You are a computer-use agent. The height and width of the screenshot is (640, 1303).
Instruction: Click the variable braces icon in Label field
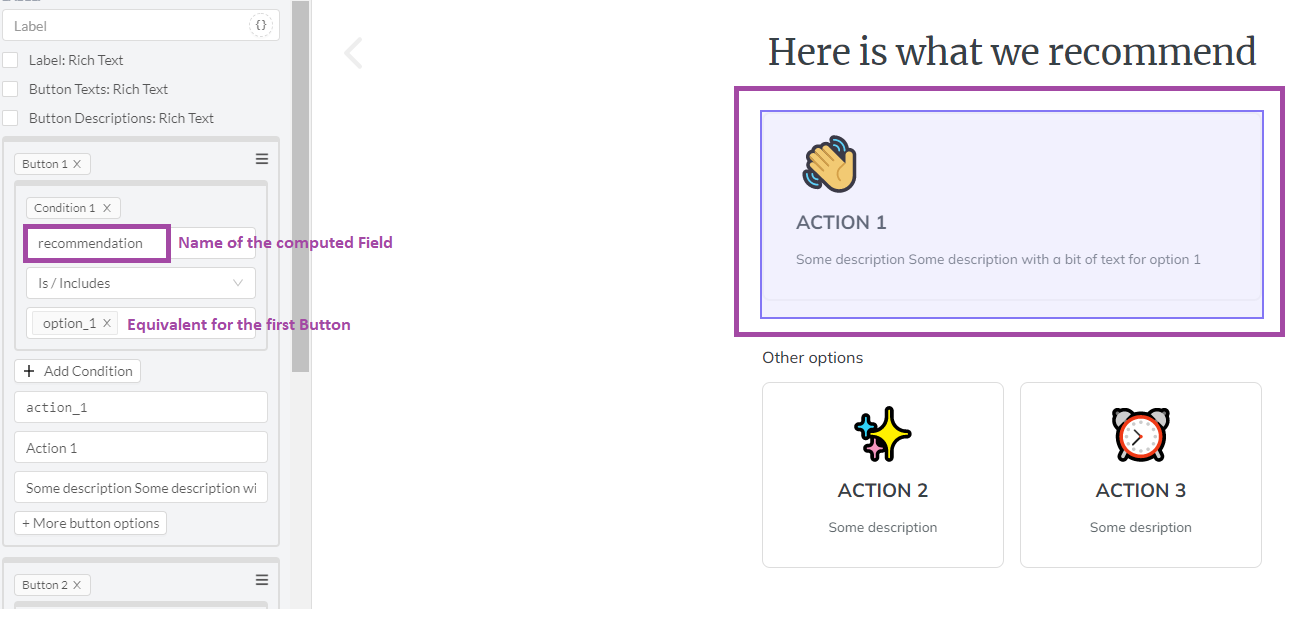pos(260,26)
